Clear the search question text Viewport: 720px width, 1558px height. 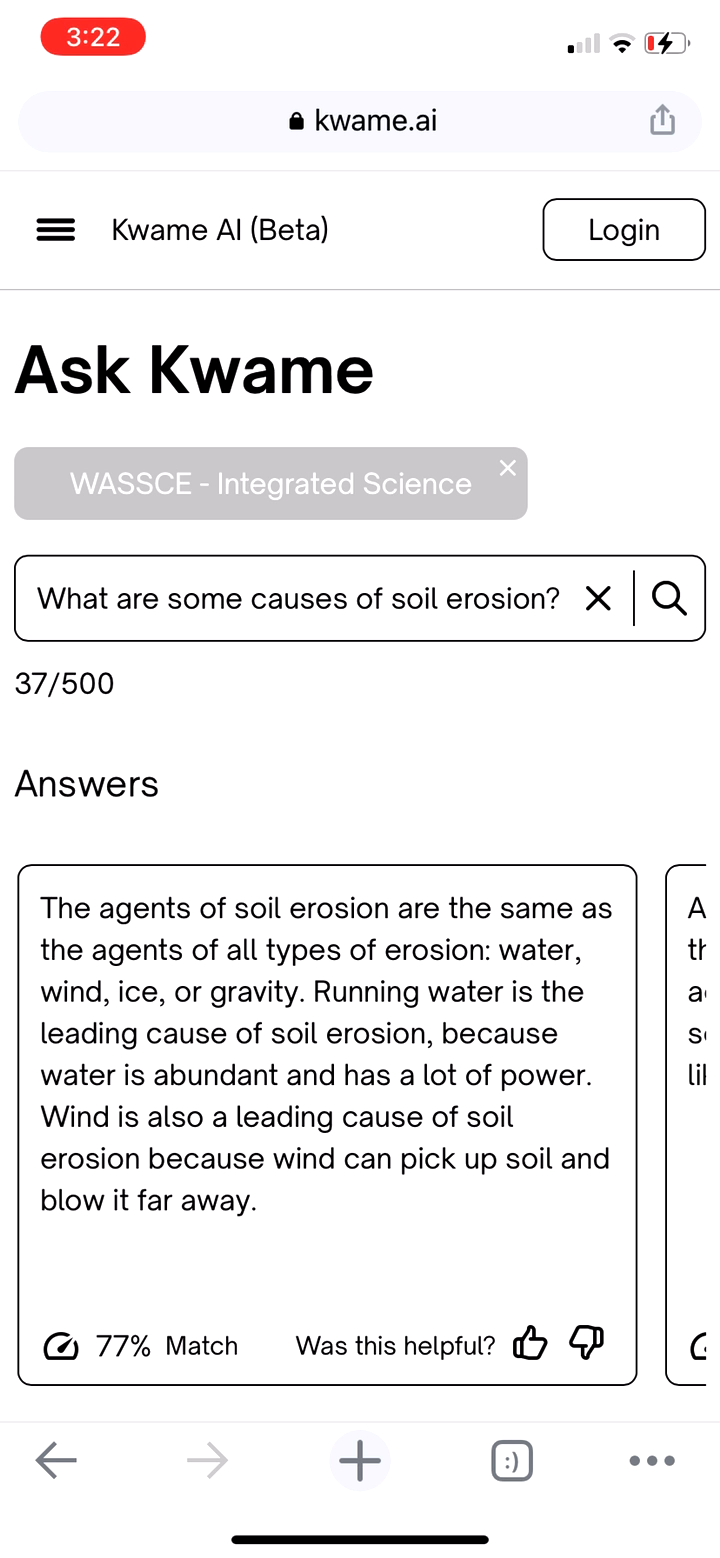tap(598, 598)
